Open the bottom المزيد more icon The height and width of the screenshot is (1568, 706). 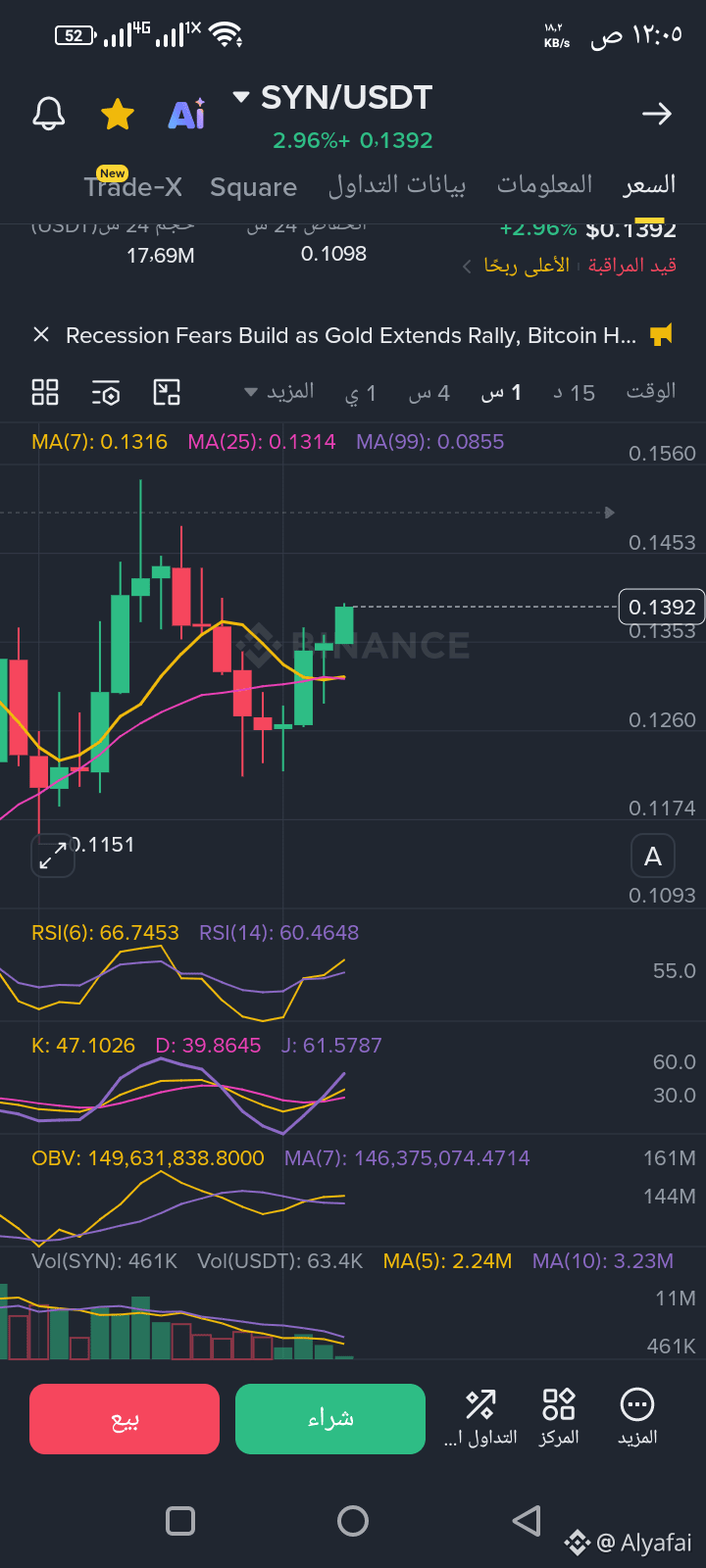click(637, 1418)
